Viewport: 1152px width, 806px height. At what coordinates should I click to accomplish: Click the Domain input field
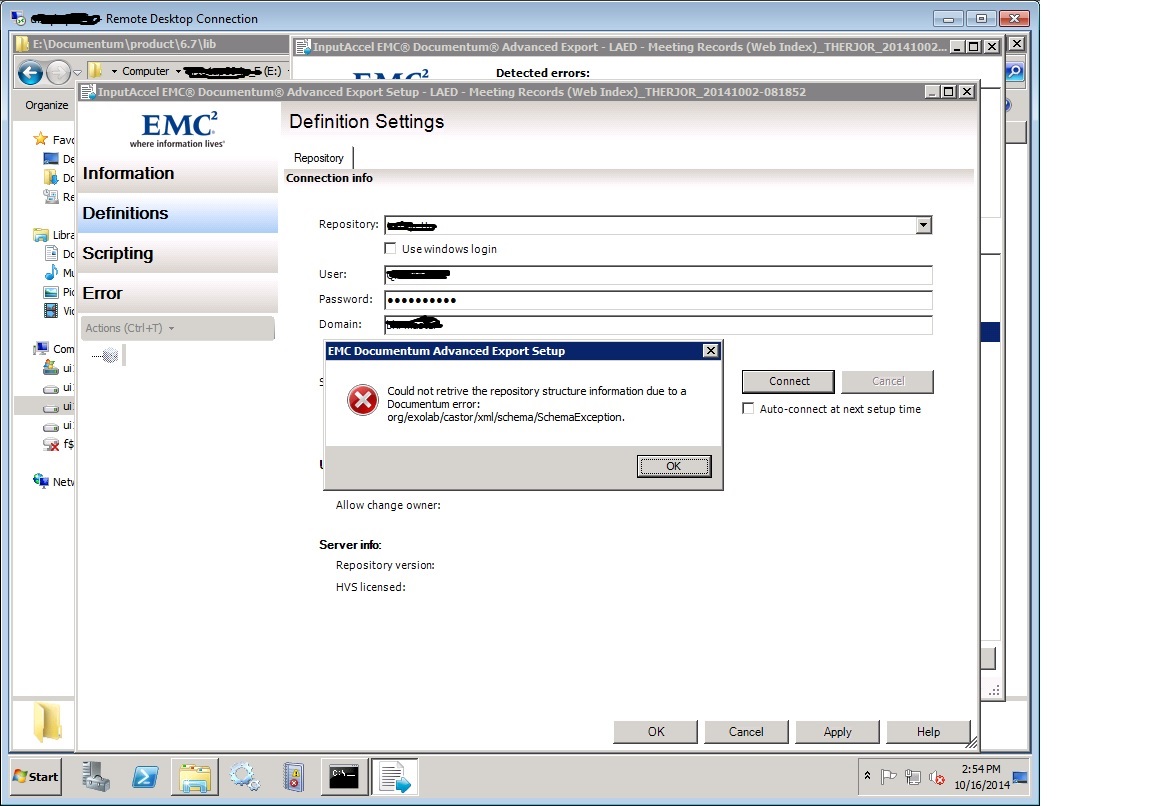[x=658, y=325]
